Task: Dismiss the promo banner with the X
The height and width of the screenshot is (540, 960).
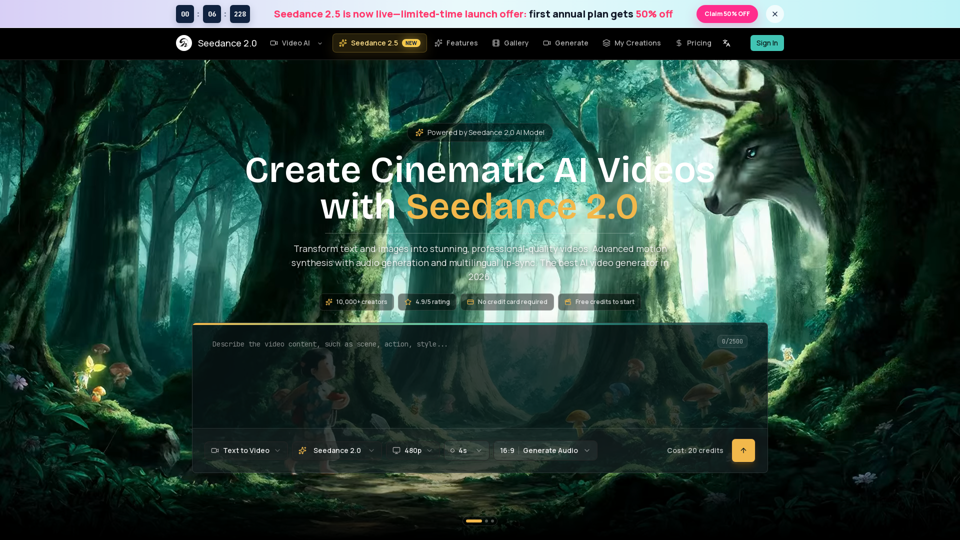Action: 774,13
